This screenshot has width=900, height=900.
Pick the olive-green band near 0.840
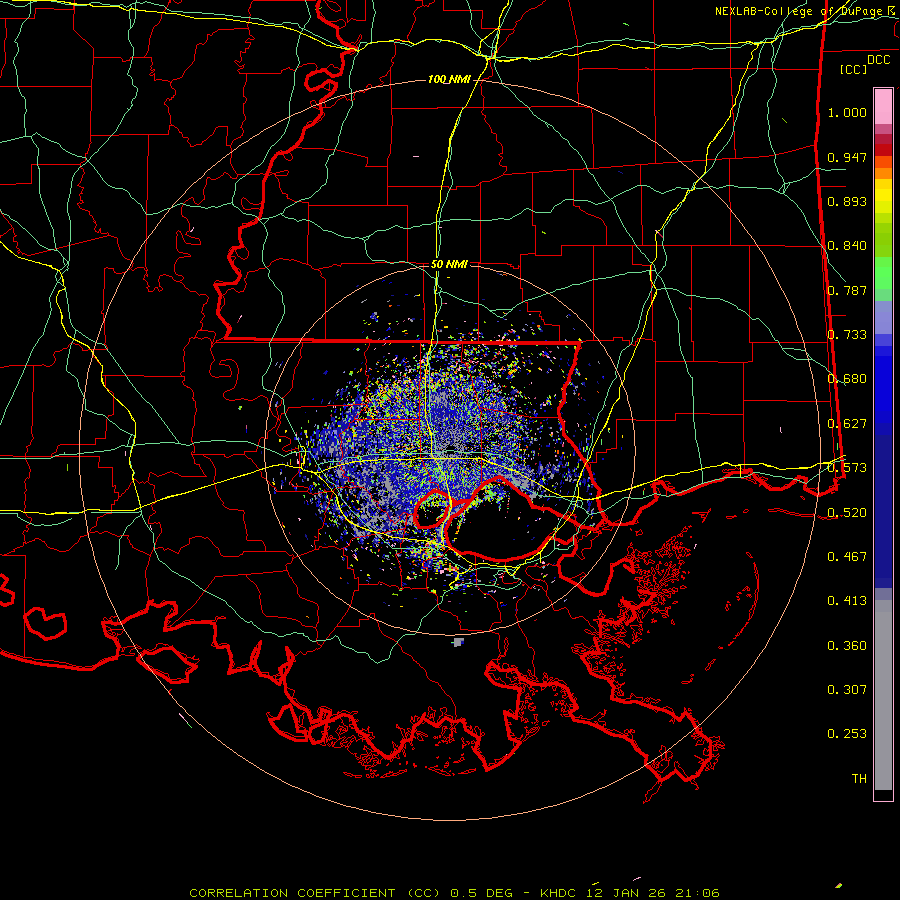pyautogui.click(x=883, y=240)
